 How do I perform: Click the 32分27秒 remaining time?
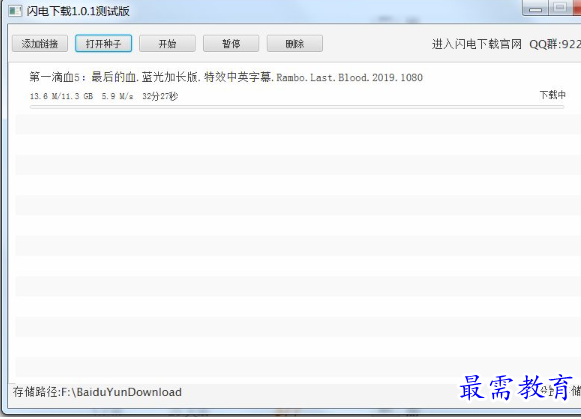(x=160, y=96)
